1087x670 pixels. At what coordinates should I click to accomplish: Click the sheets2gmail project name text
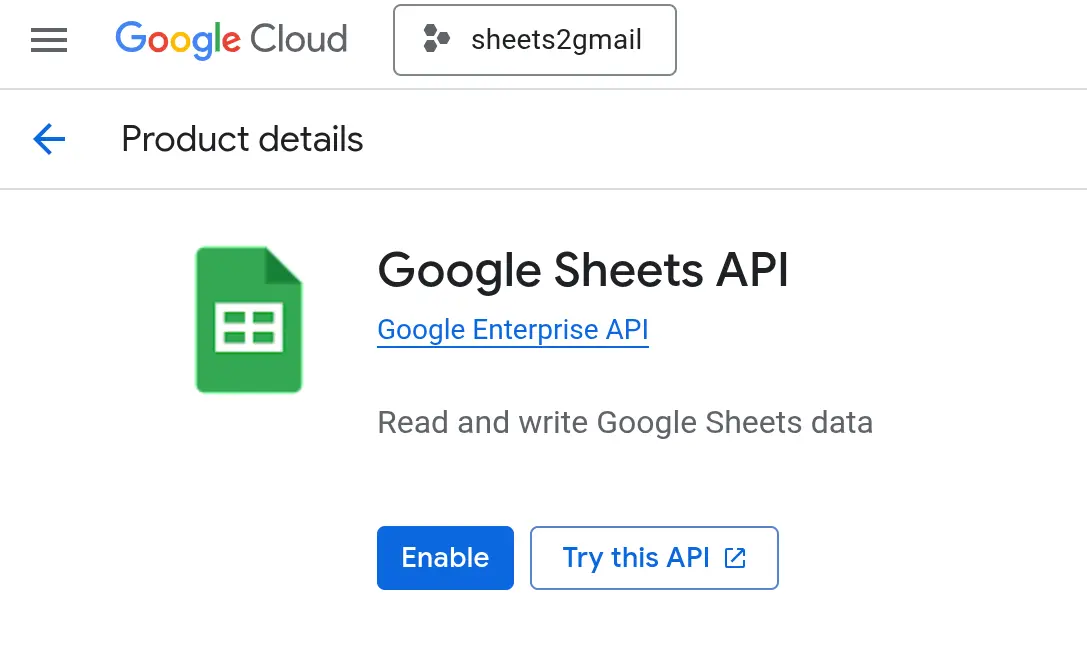coord(556,40)
